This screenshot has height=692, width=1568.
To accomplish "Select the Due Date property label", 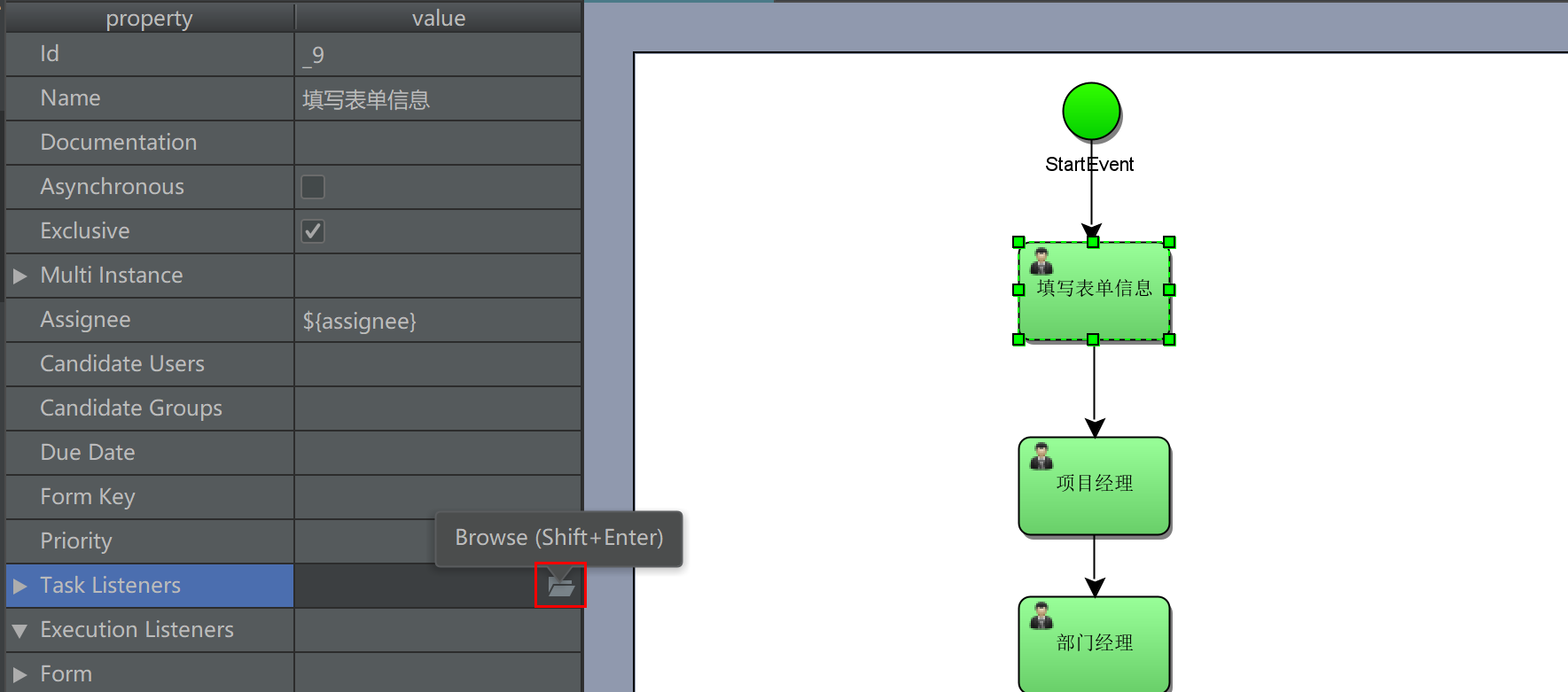I will pyautogui.click(x=88, y=453).
